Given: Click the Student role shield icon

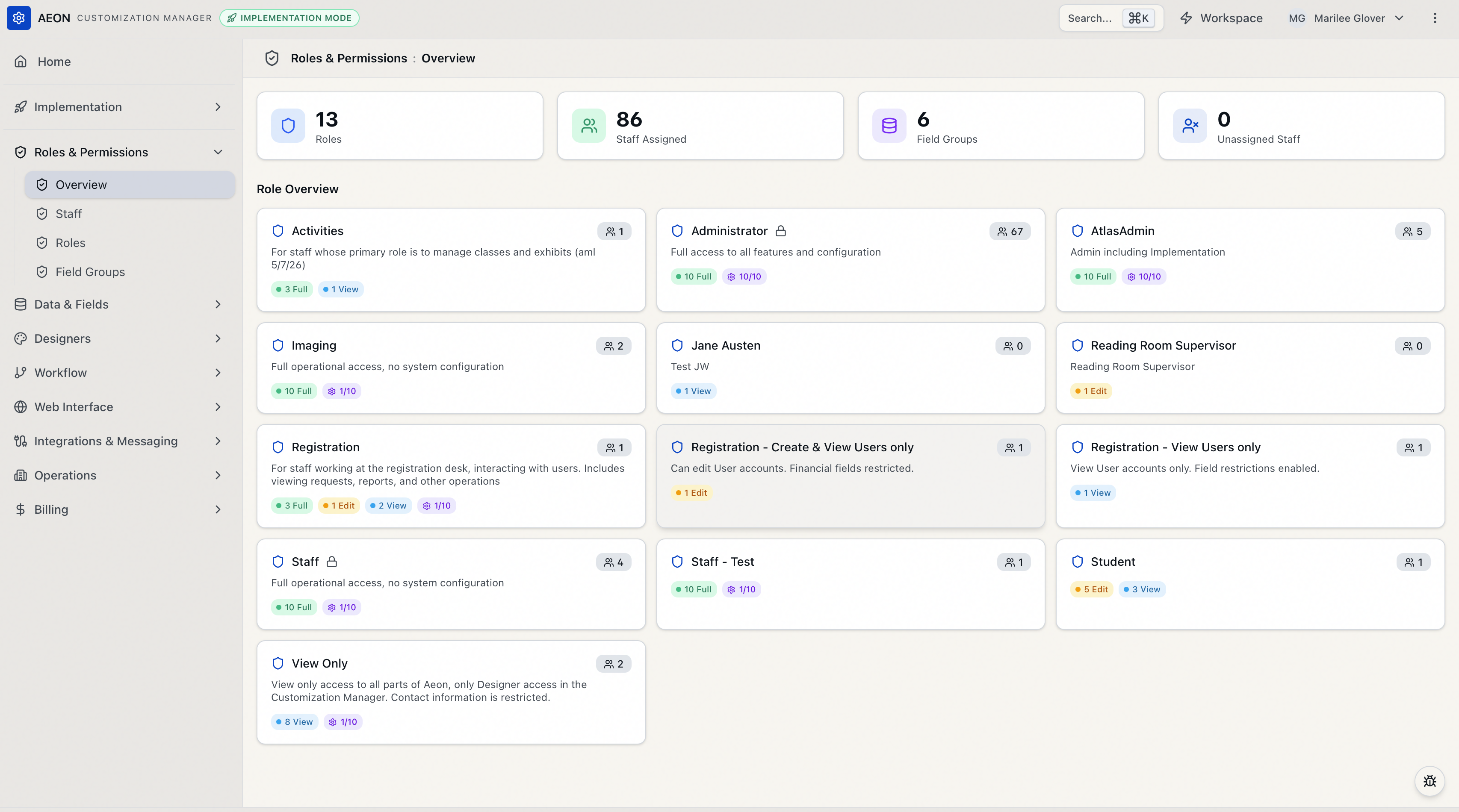Looking at the screenshot, I should point(1077,562).
